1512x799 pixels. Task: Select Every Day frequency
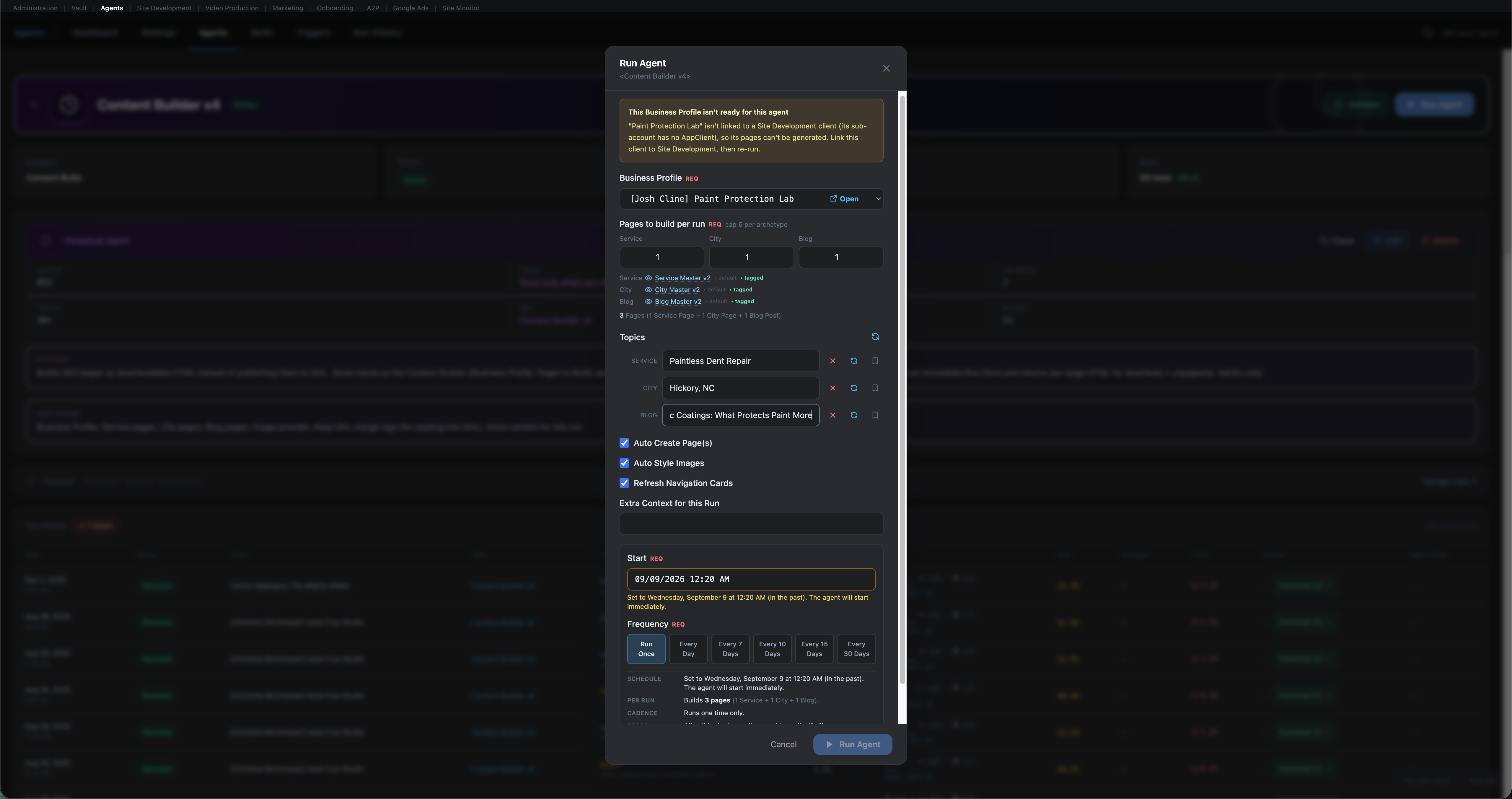click(x=688, y=649)
